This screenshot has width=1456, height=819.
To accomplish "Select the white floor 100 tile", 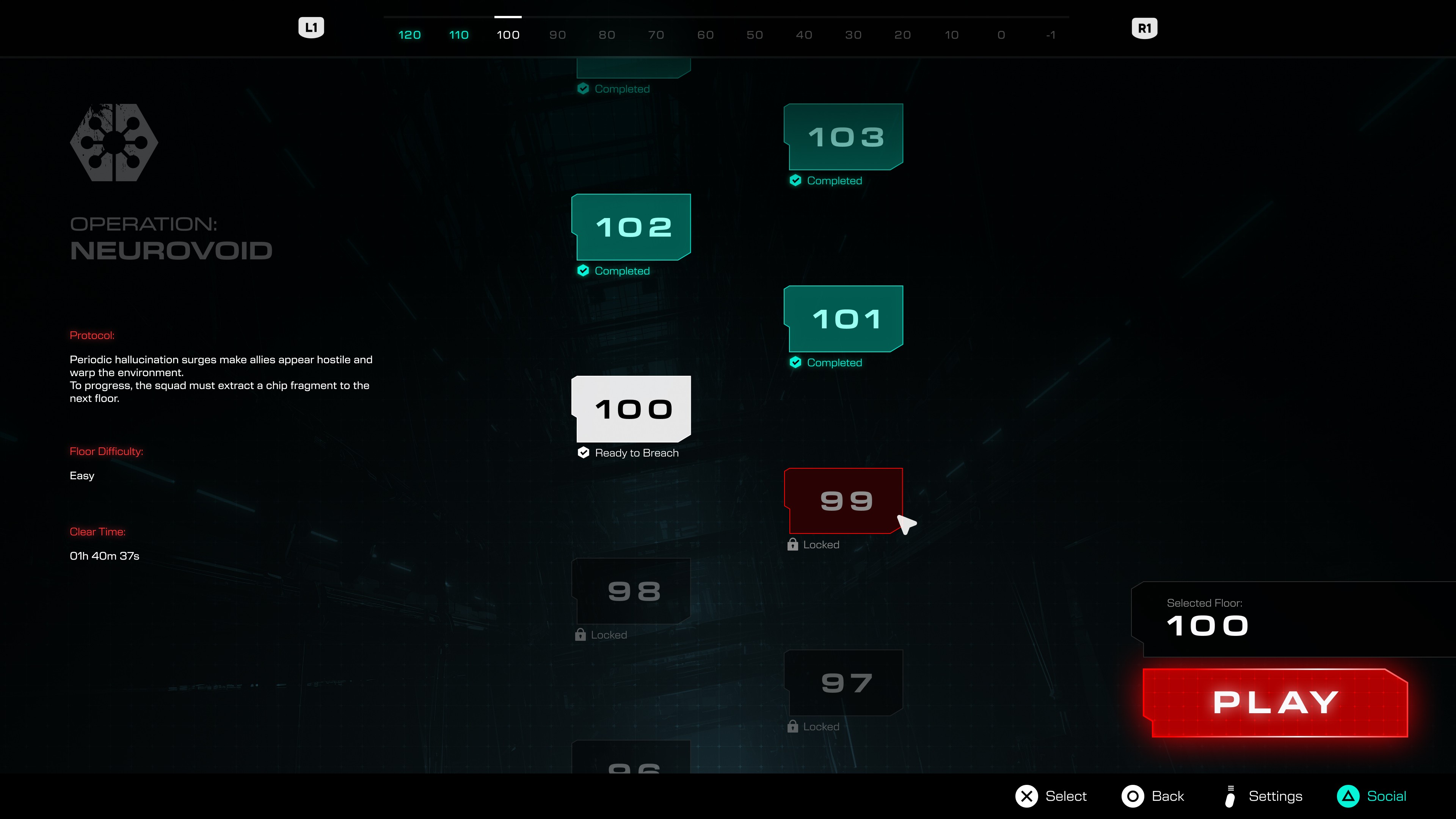I will (x=632, y=409).
